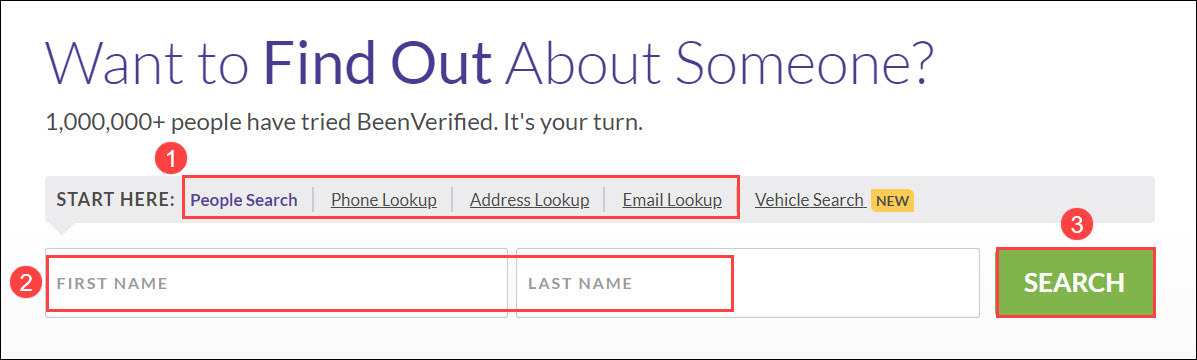The height and width of the screenshot is (360, 1197).
Task: Click the red number 3 marker
Action: pyautogui.click(x=1076, y=225)
